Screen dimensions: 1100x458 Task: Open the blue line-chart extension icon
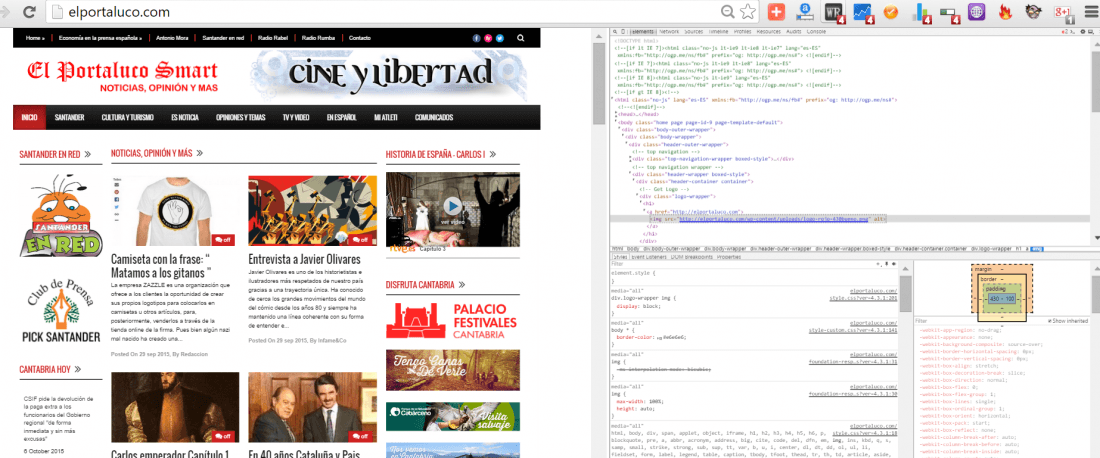(x=862, y=12)
